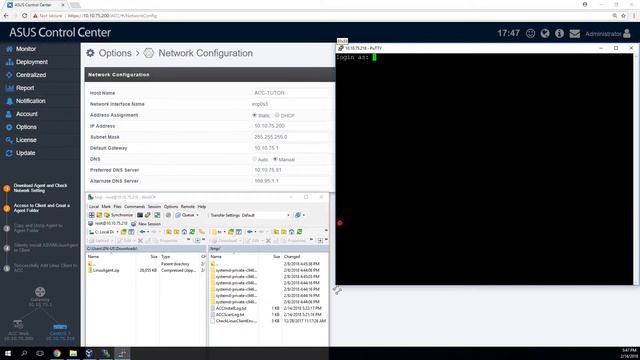The image size is (640, 360).
Task: Click the Host Name input field
Action: [x=290, y=93]
